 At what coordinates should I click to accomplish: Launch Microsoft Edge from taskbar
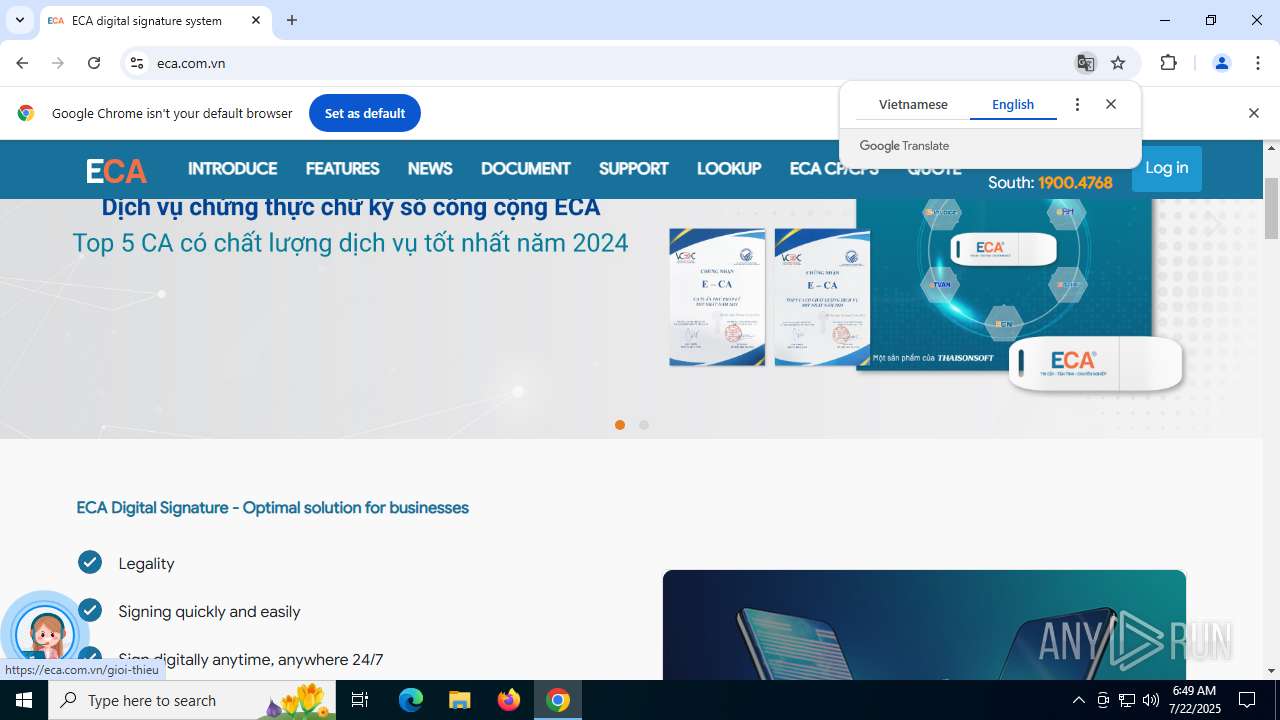pyautogui.click(x=411, y=700)
